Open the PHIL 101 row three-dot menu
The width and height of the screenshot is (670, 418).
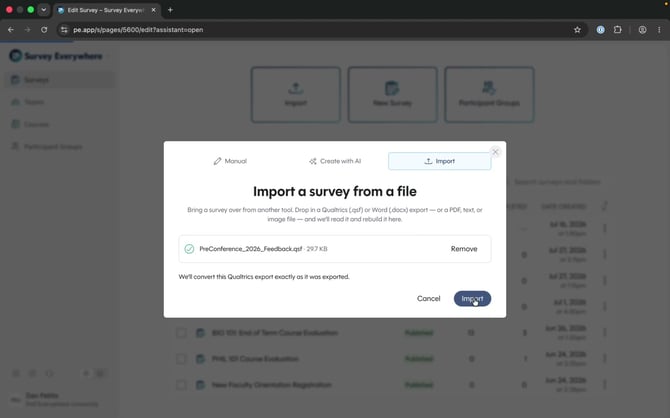click(605, 359)
